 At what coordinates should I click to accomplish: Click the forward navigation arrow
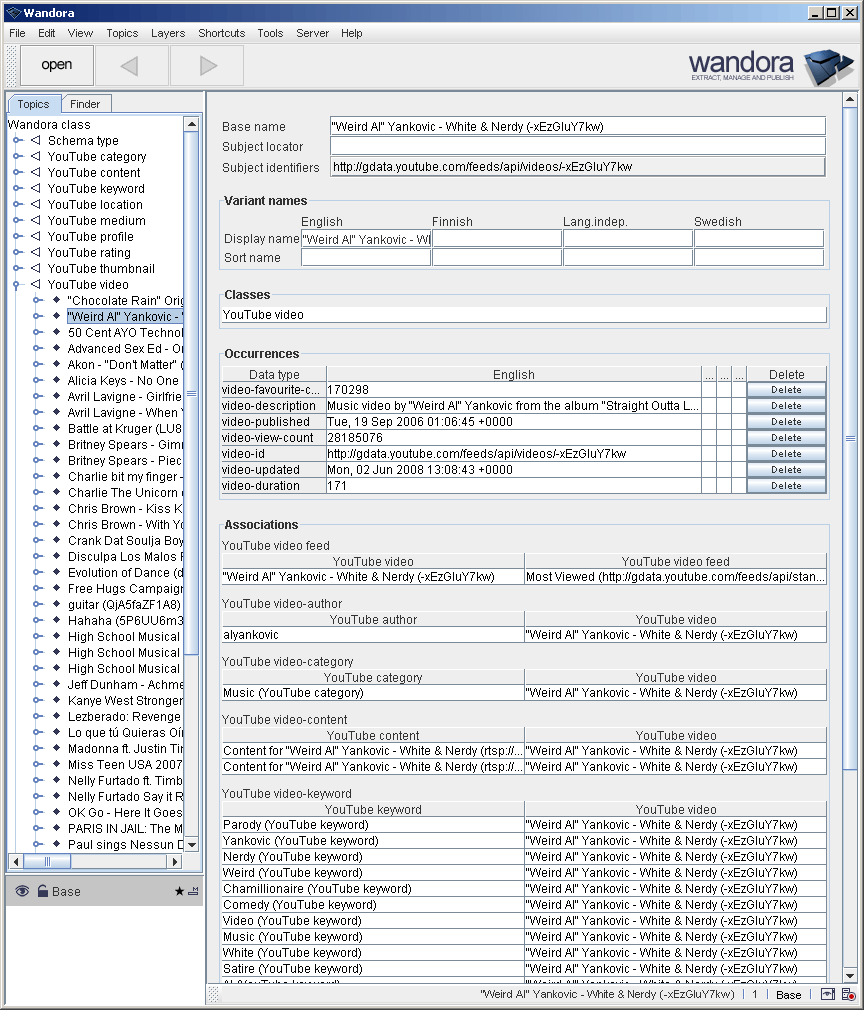coord(207,66)
